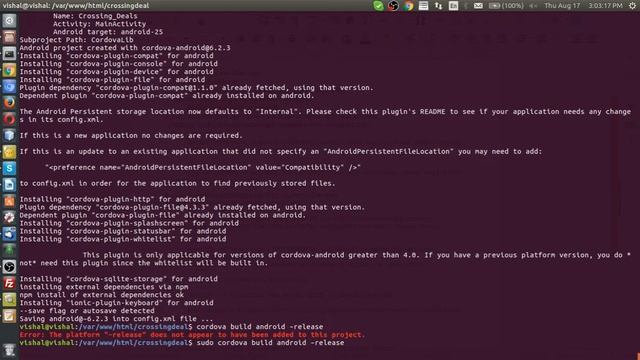Viewport: 640px width, 360px height.
Task: Open the Opera browser launcher icon
Action: 9,119
